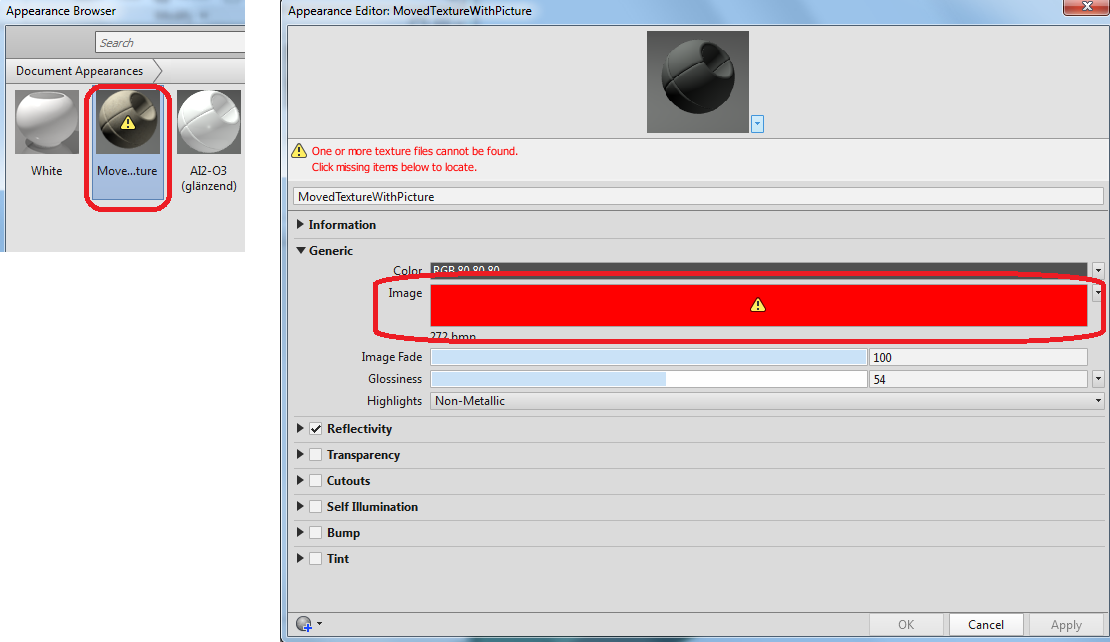Click the missing texture alert icon above the name field

(x=298, y=149)
